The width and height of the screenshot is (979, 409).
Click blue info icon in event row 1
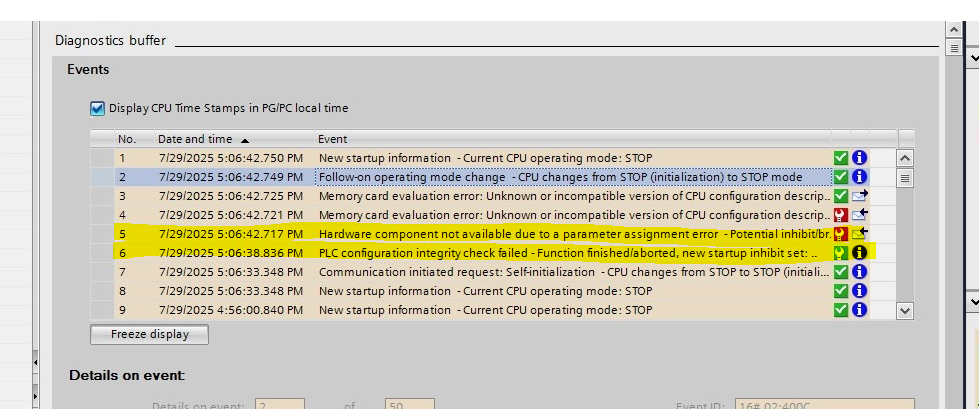pos(860,158)
